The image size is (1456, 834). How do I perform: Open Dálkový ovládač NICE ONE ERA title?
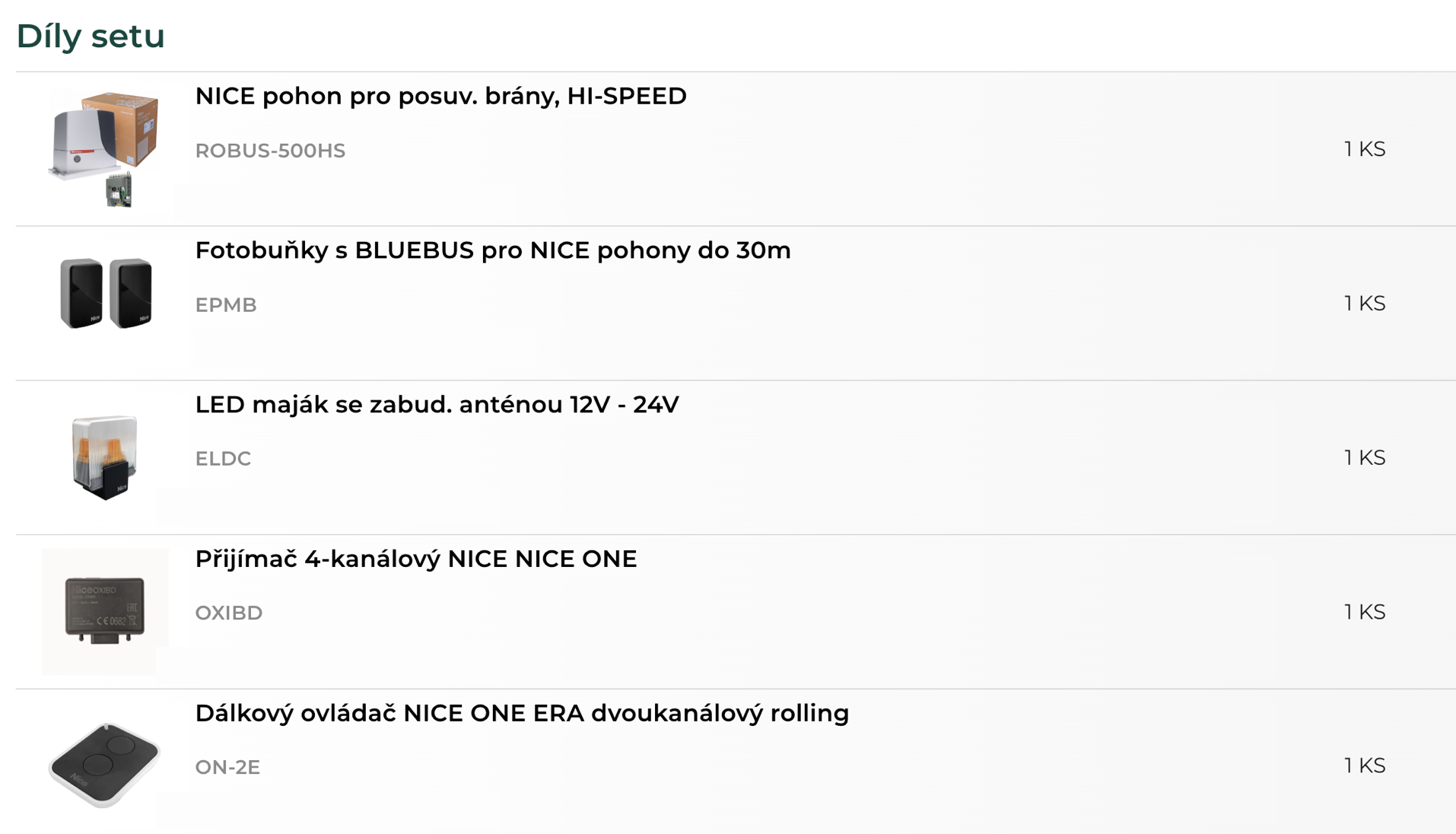(x=522, y=713)
